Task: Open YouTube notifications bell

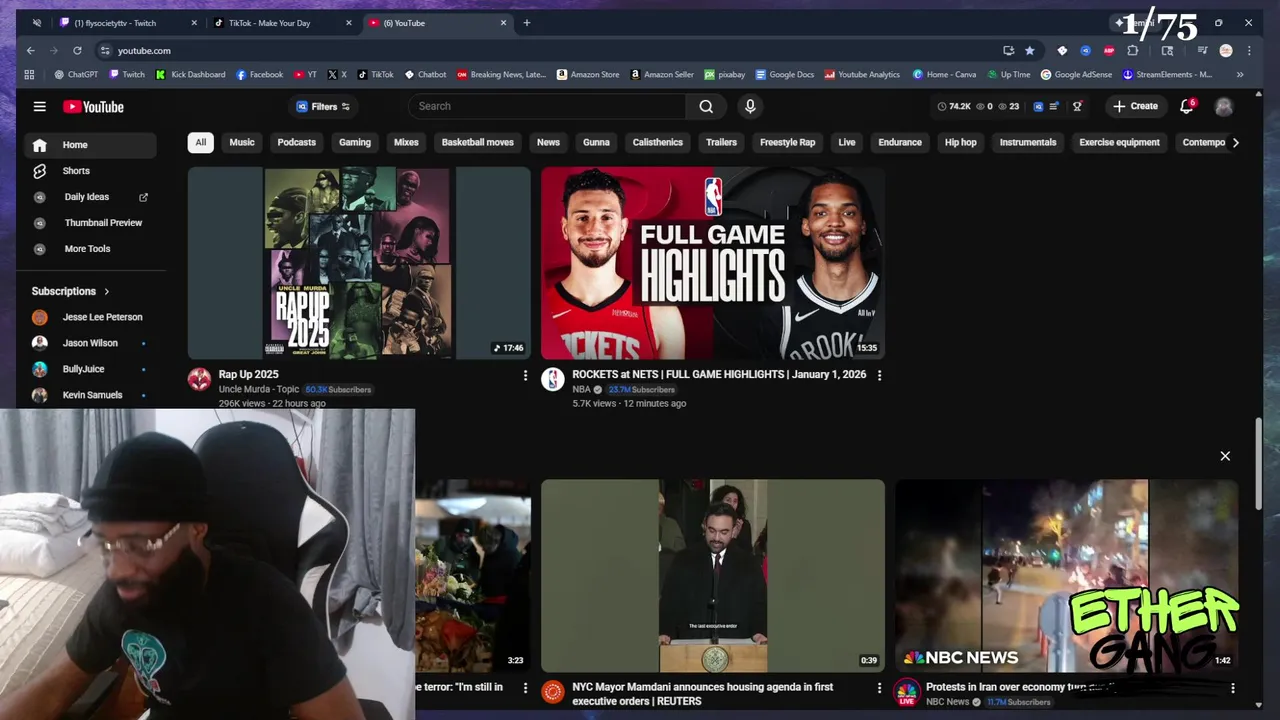Action: click(x=1187, y=106)
